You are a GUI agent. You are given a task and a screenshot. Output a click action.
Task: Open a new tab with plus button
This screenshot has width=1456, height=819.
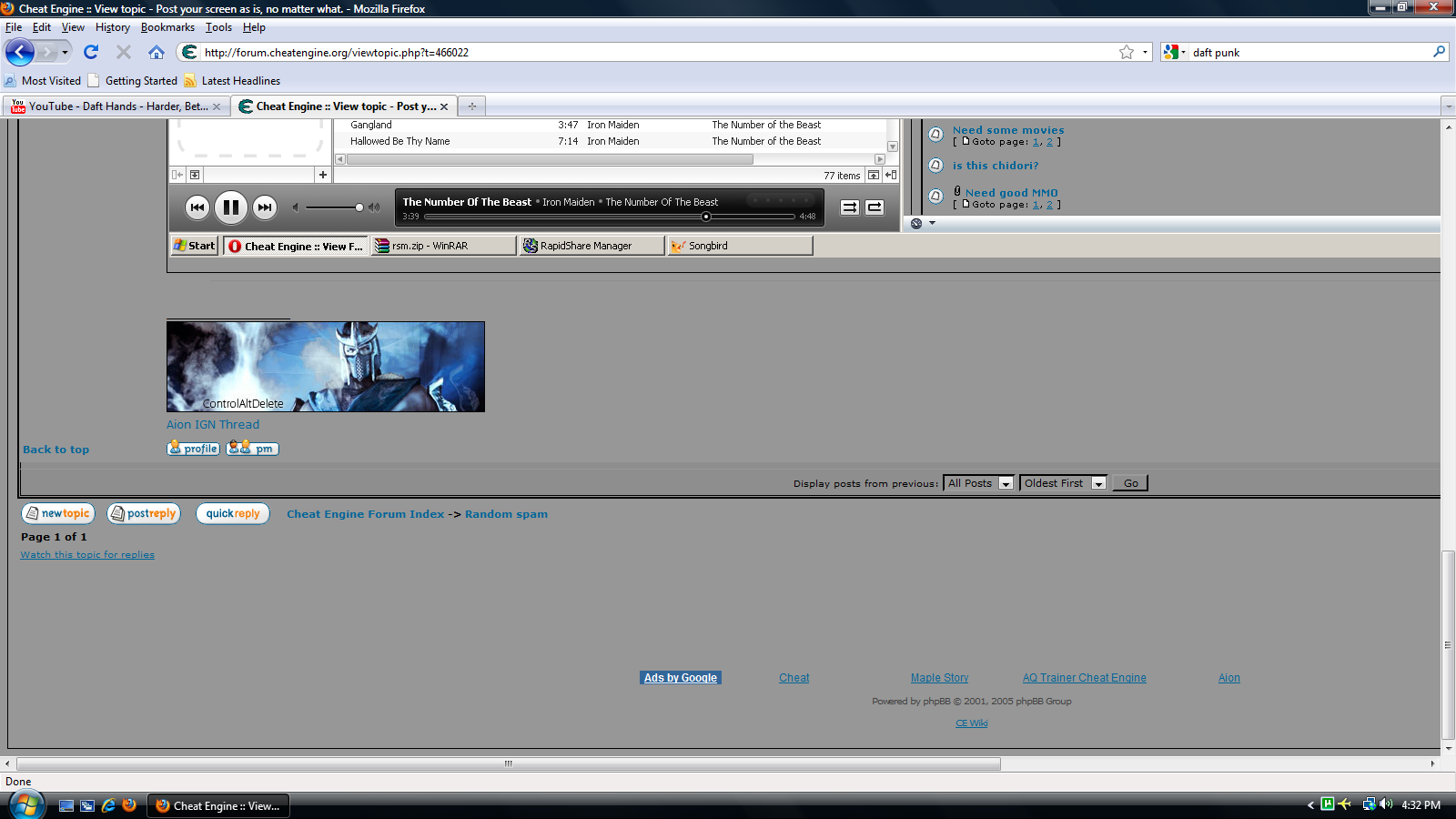click(471, 106)
